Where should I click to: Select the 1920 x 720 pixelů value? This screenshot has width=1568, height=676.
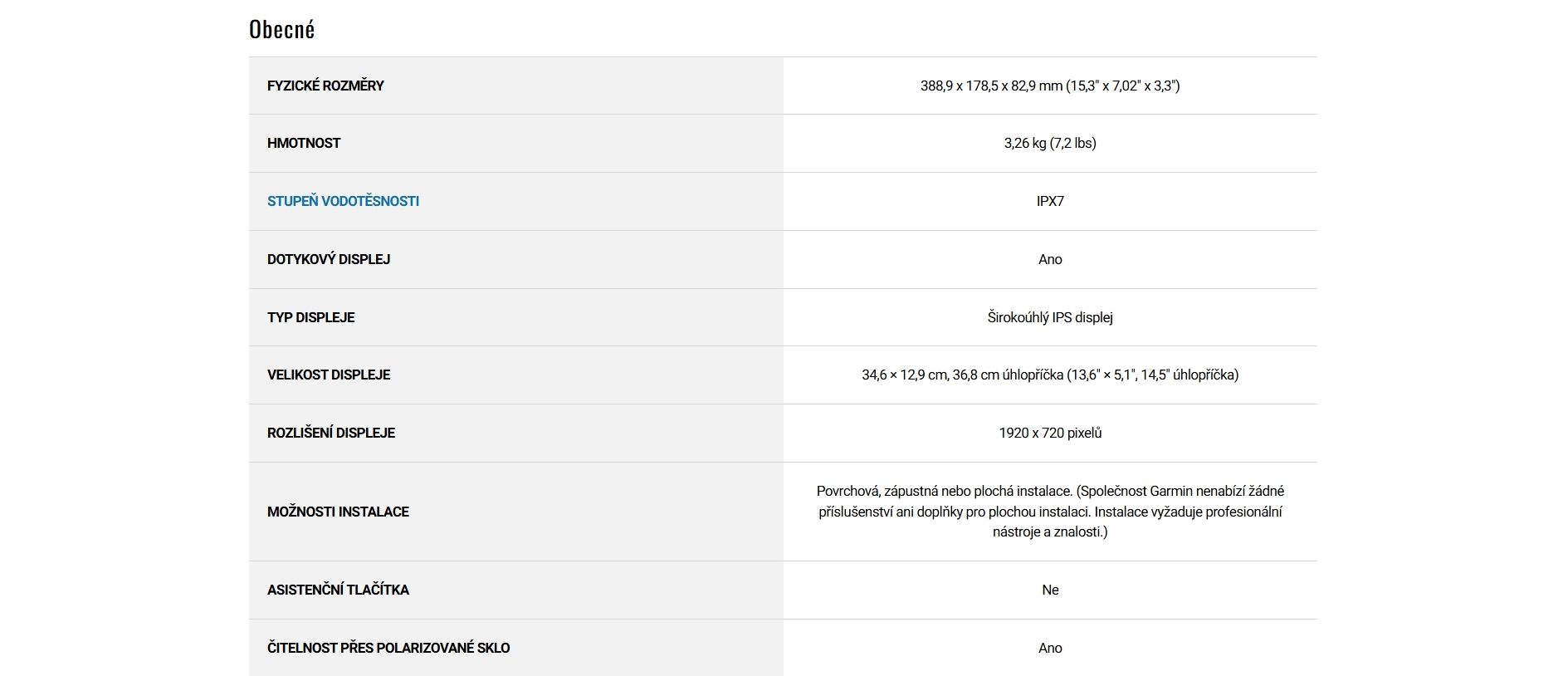click(x=1050, y=433)
